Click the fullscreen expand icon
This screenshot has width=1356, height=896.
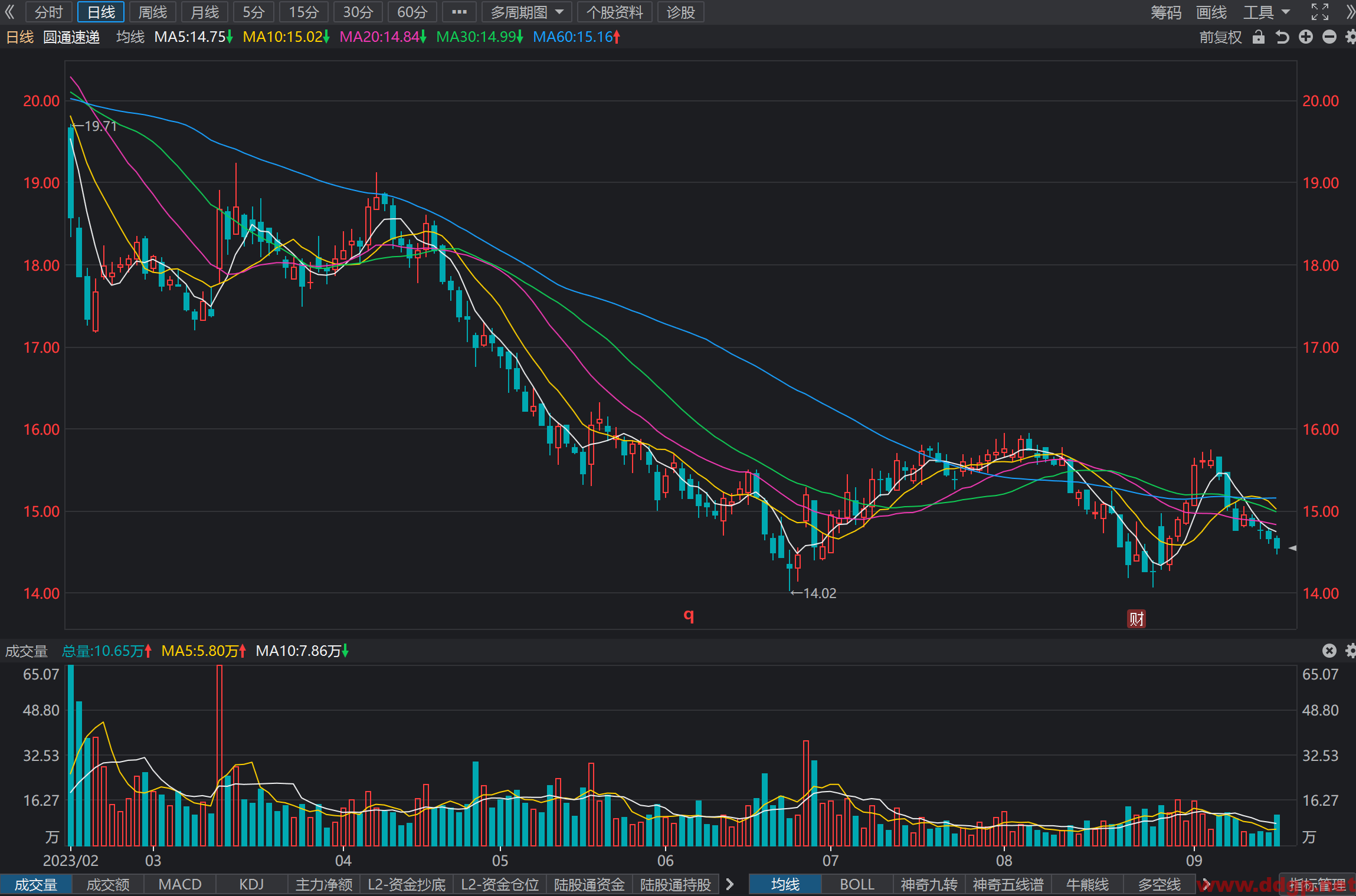coord(1320,12)
